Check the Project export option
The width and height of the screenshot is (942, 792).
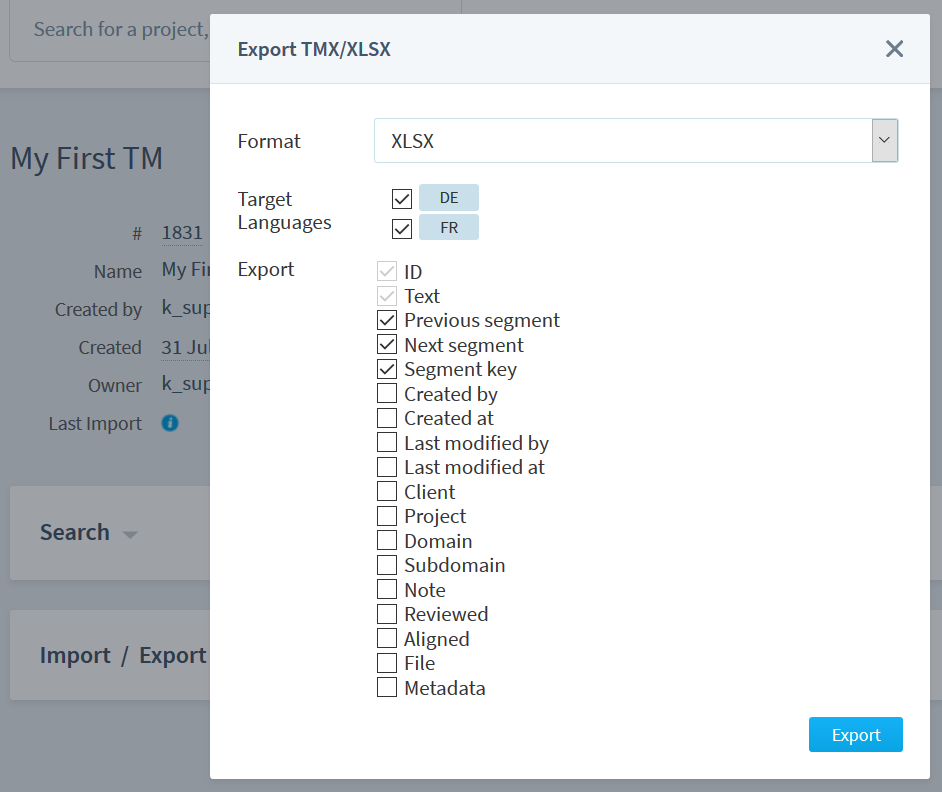coord(387,516)
